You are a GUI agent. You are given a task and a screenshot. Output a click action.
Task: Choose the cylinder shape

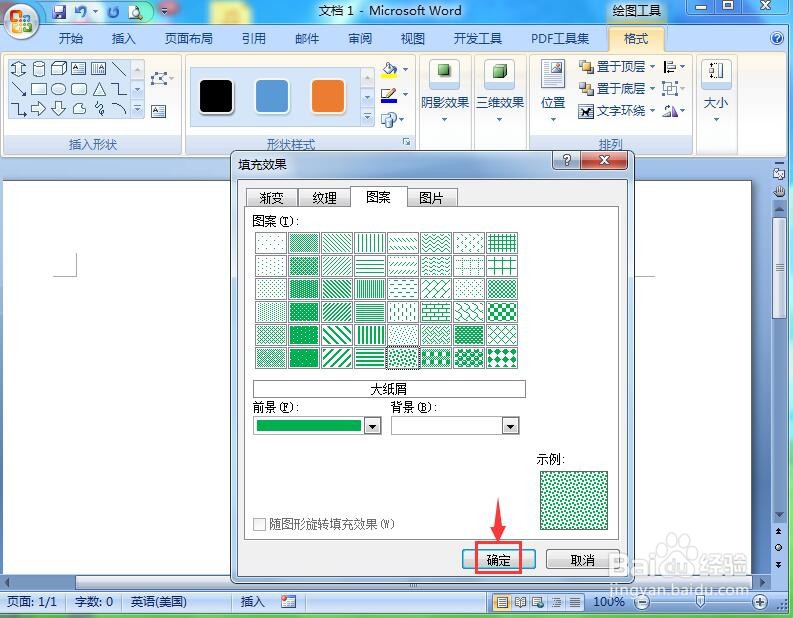pos(38,68)
